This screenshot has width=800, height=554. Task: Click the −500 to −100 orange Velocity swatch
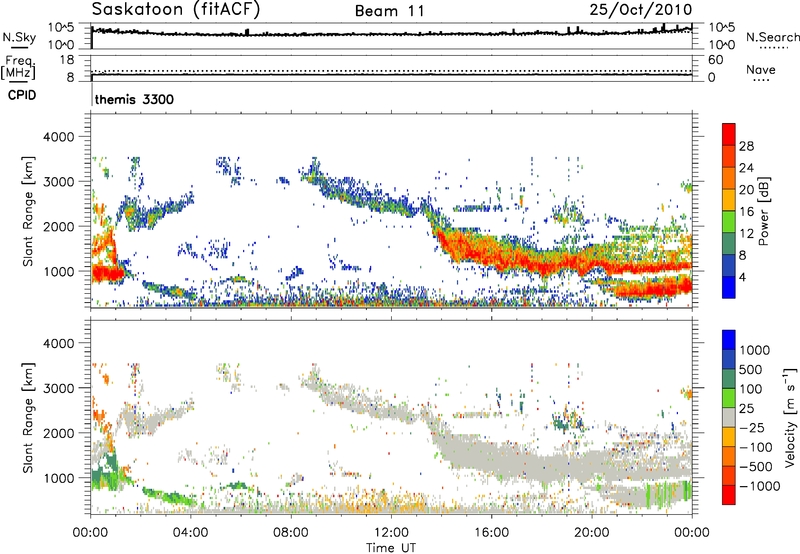729,456
